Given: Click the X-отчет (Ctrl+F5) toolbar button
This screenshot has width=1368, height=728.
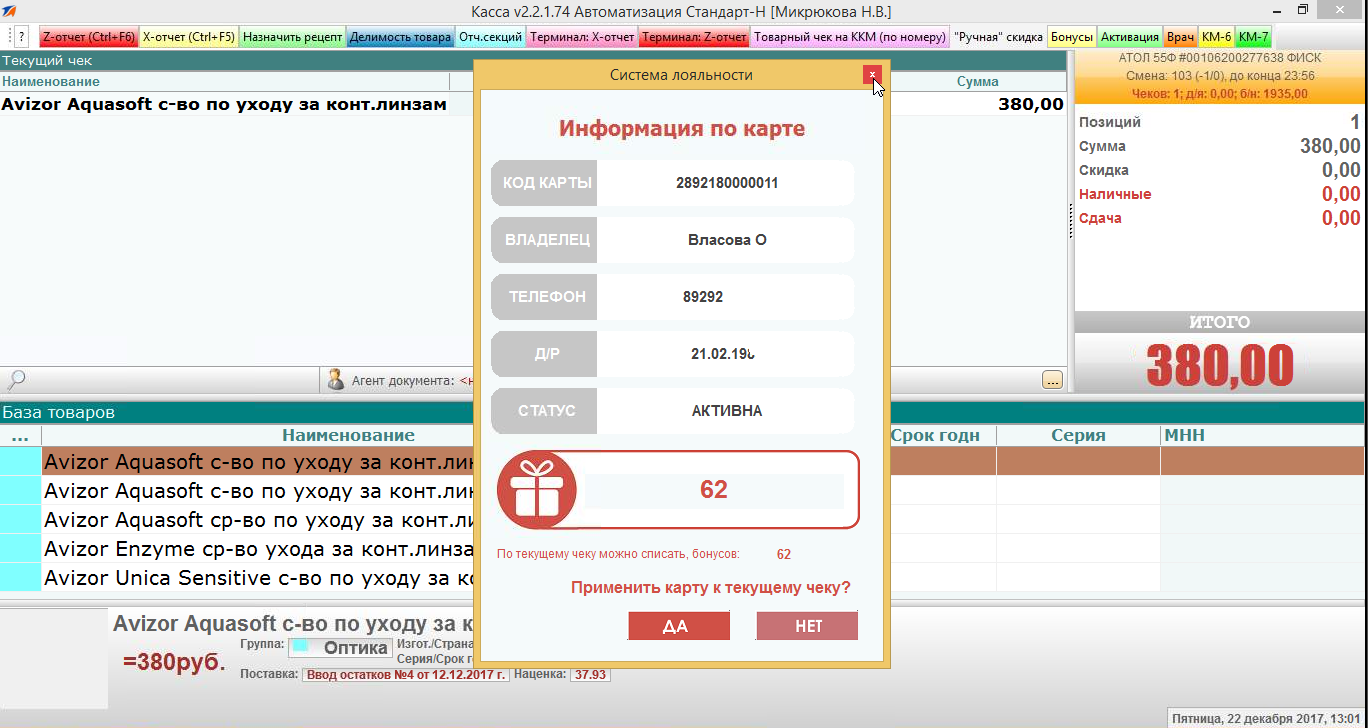Looking at the screenshot, I should 189,37.
